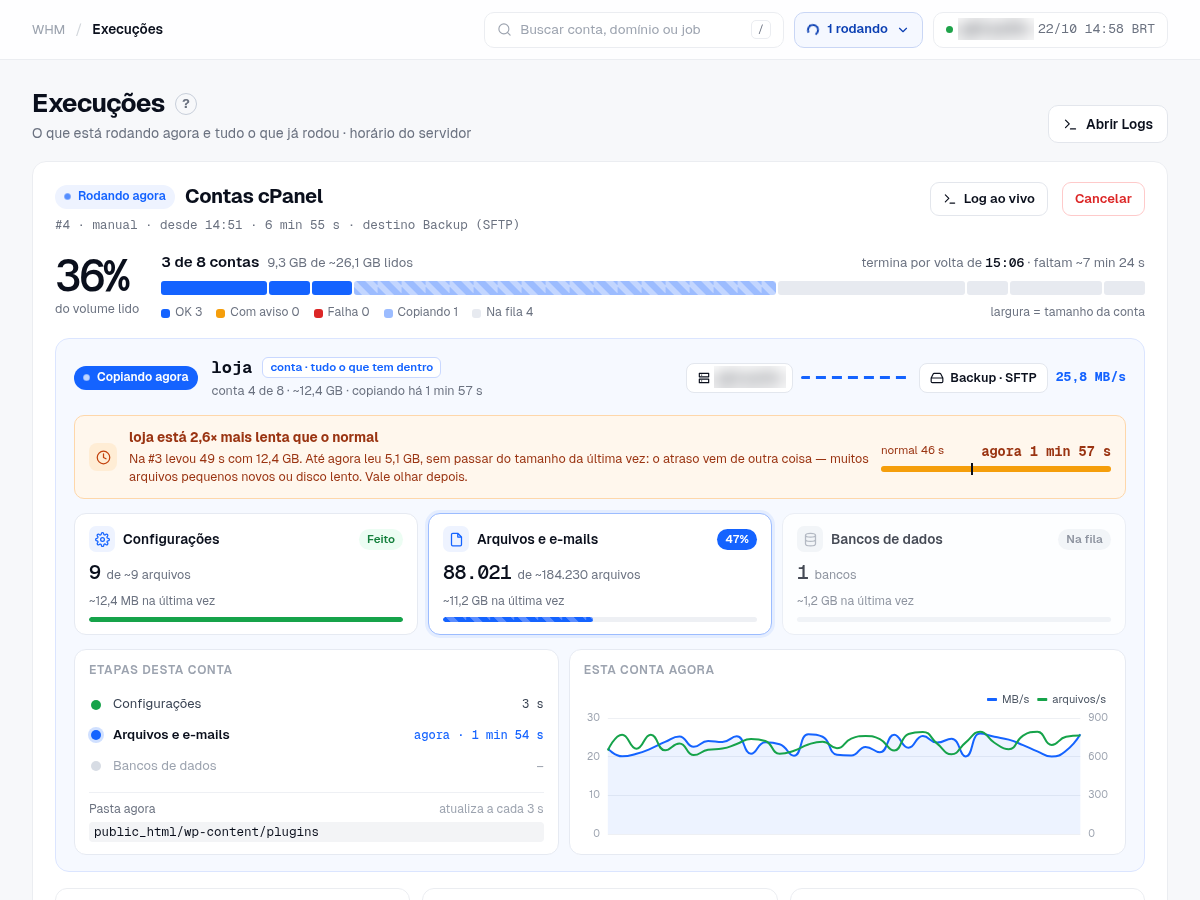Screen dimensions: 1200x900
Task: Open Log ao vivo
Action: pyautogui.click(x=989, y=199)
